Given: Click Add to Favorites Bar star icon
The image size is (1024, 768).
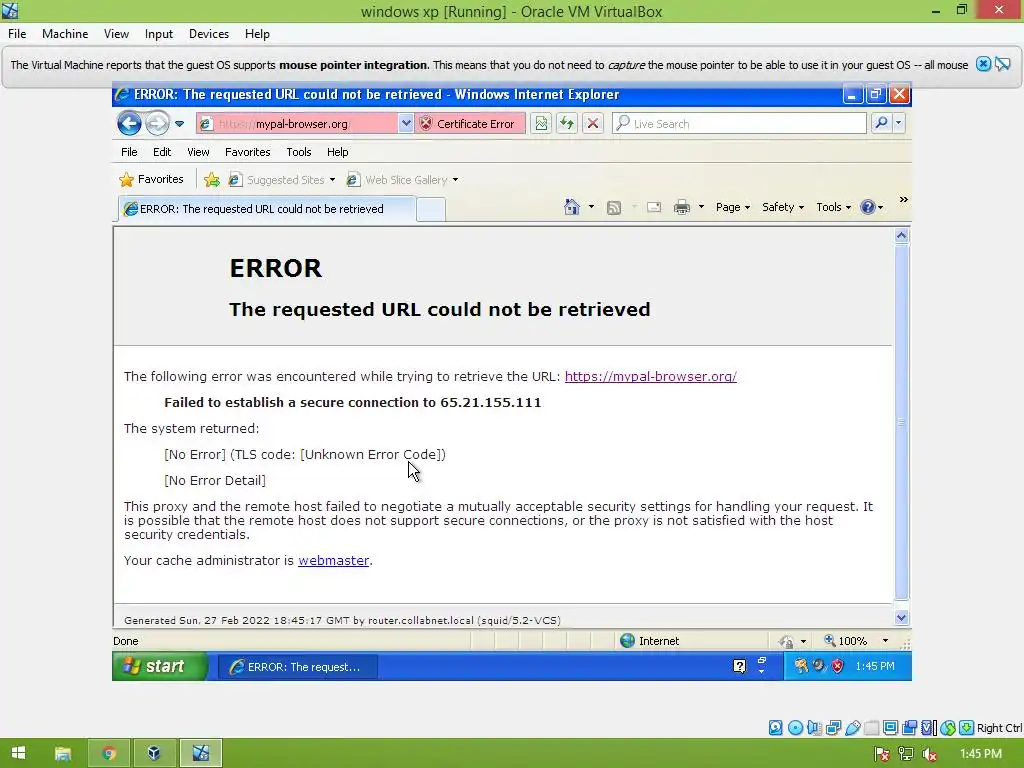Looking at the screenshot, I should click(x=212, y=180).
